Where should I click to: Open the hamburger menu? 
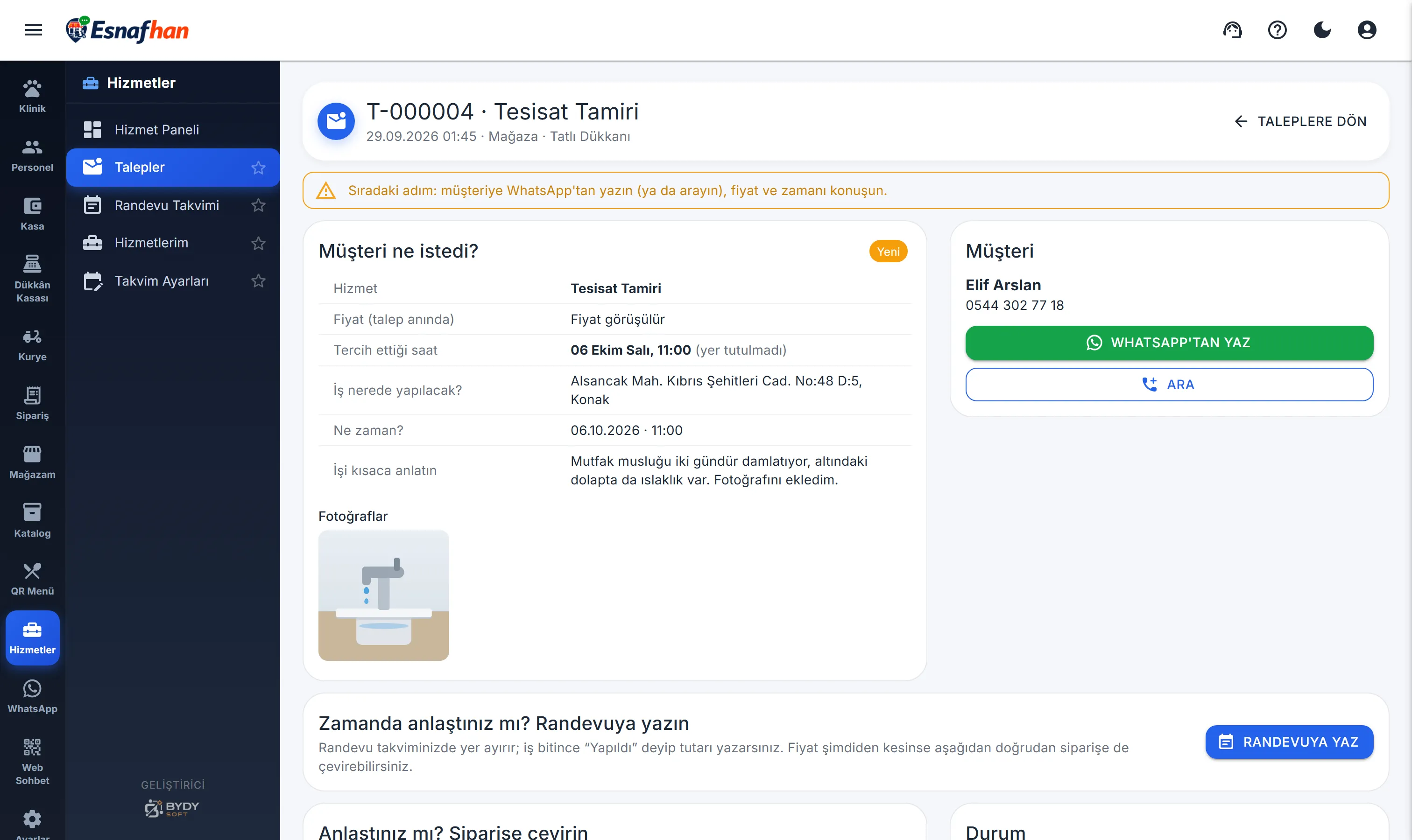click(x=34, y=30)
